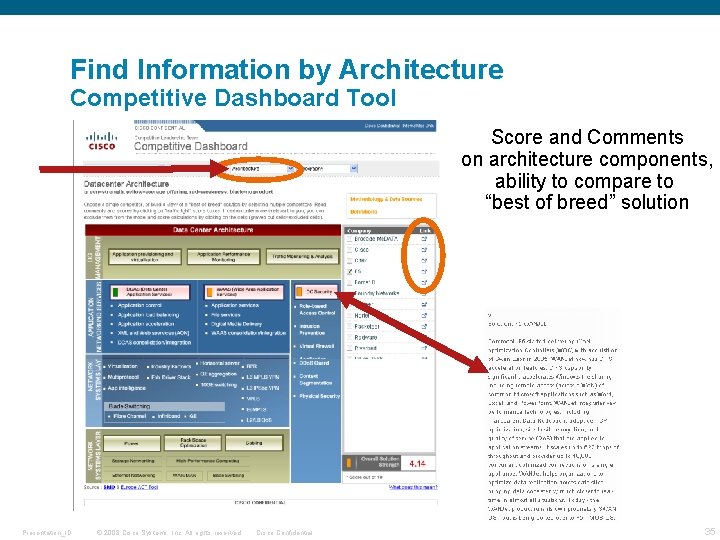Uncheck the F5 company checkbox
Screen dimensions: 720x540
[x=349, y=271]
